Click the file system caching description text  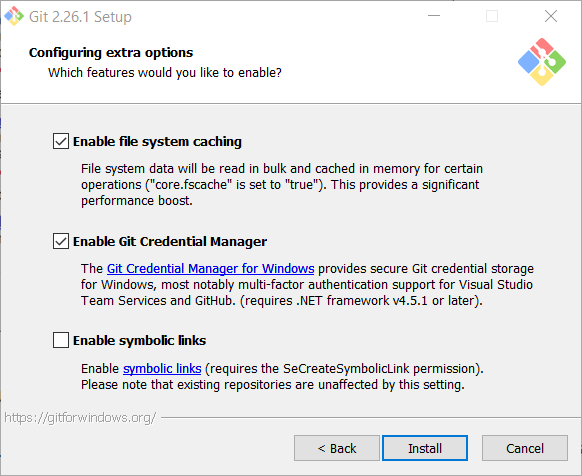pyautogui.click(x=282, y=185)
